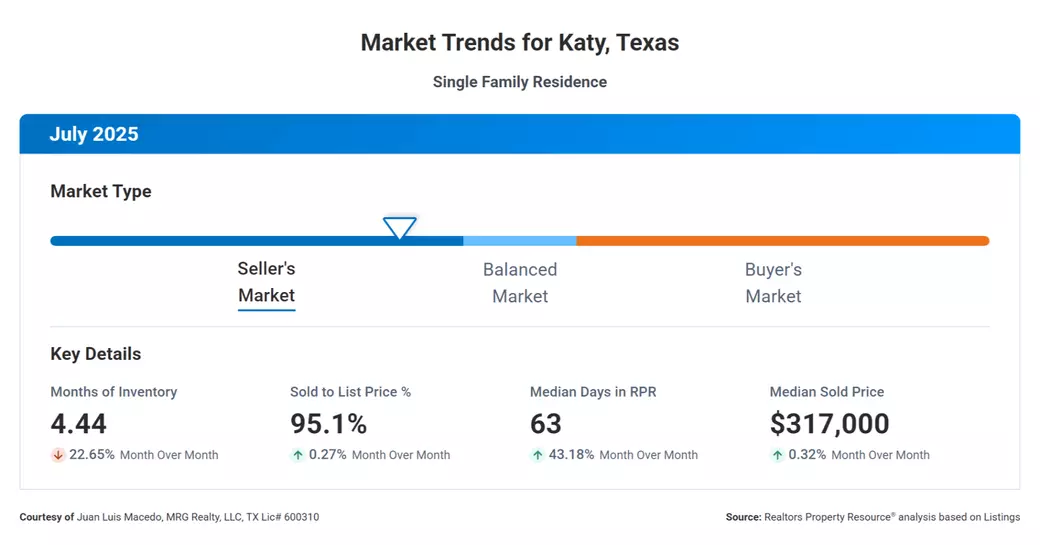Click the 63 Median Days value
The width and height of the screenshot is (1040, 545).
[546, 424]
